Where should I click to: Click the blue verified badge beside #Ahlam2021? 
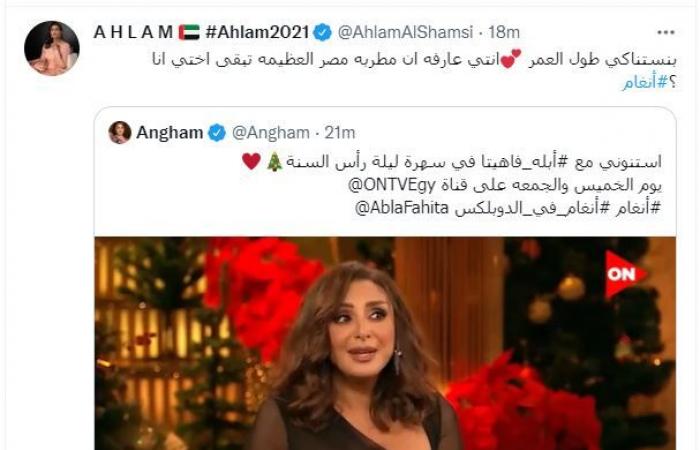(x=322, y=33)
